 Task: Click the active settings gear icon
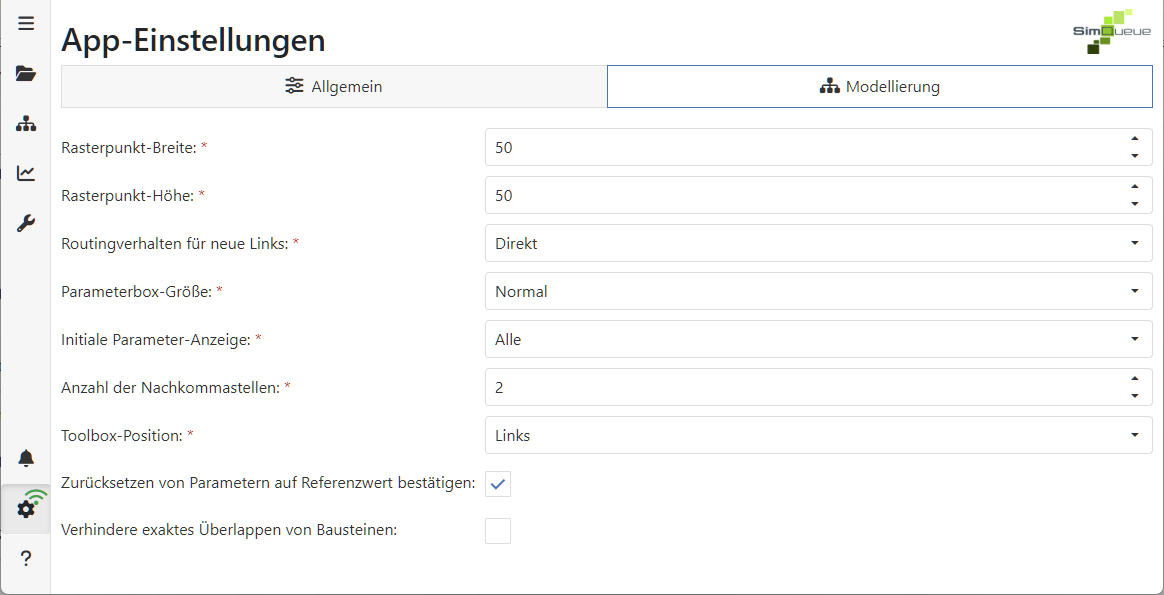pos(24,508)
